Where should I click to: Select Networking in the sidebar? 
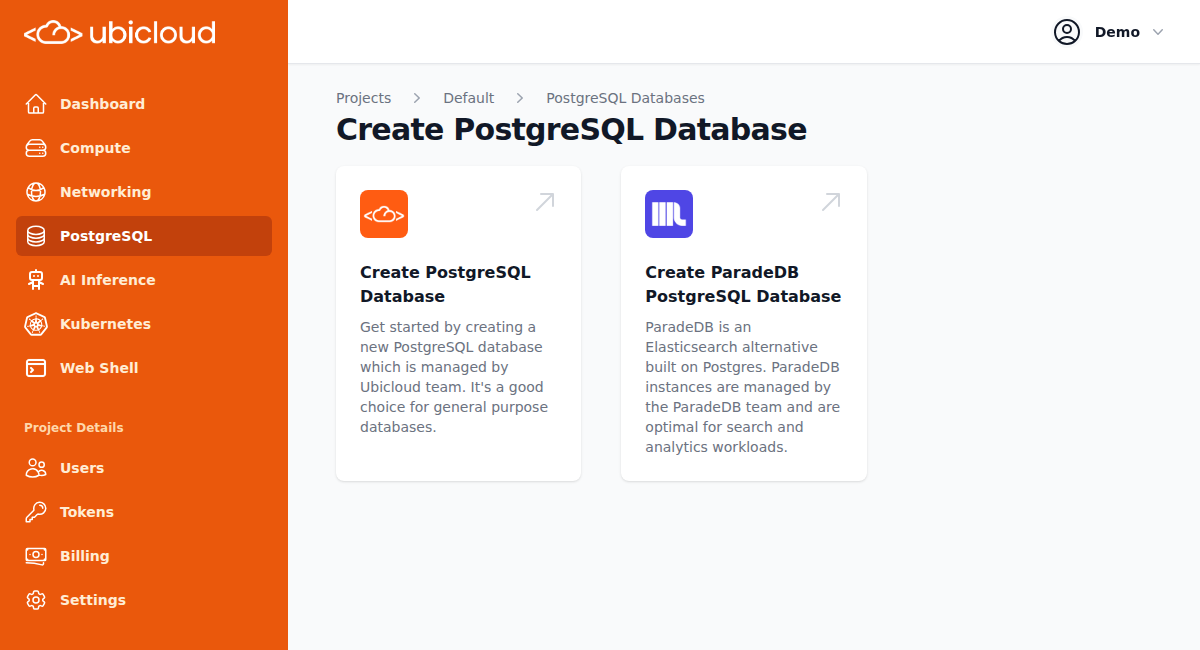click(x=144, y=192)
